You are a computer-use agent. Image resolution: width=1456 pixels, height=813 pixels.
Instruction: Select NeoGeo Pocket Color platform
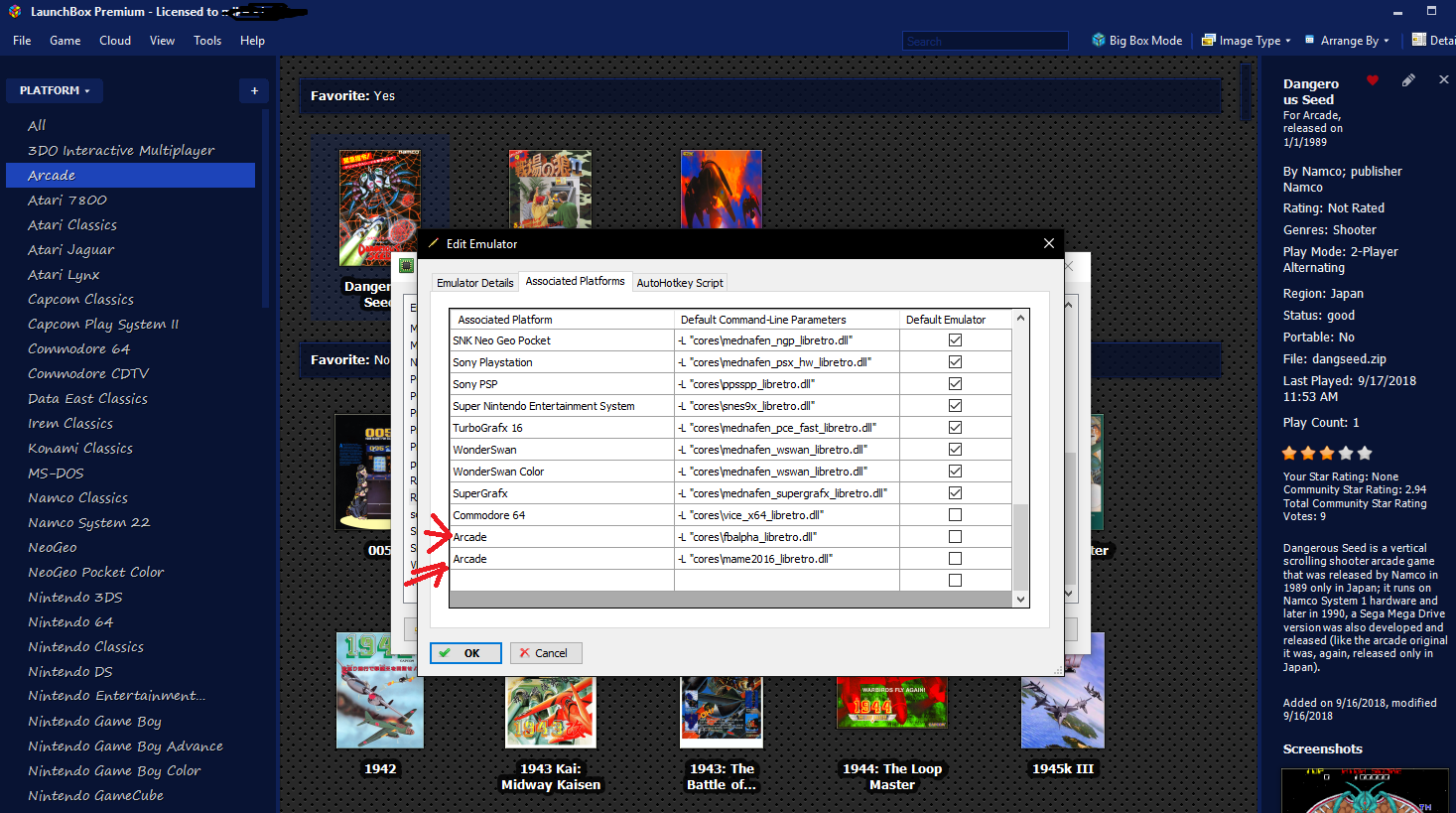[96, 572]
